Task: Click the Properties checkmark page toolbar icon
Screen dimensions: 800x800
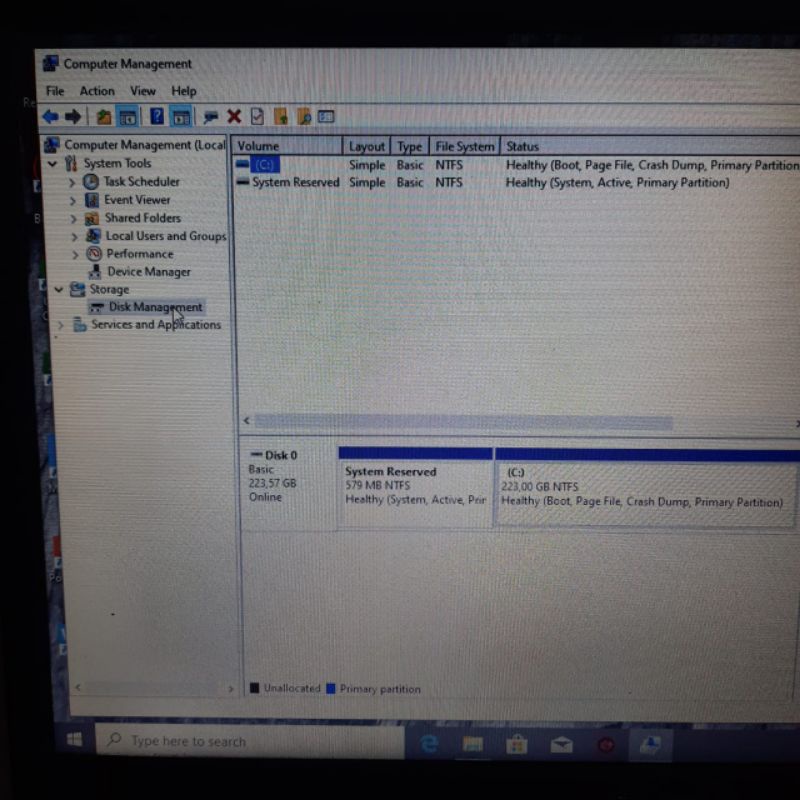Action: 257,117
